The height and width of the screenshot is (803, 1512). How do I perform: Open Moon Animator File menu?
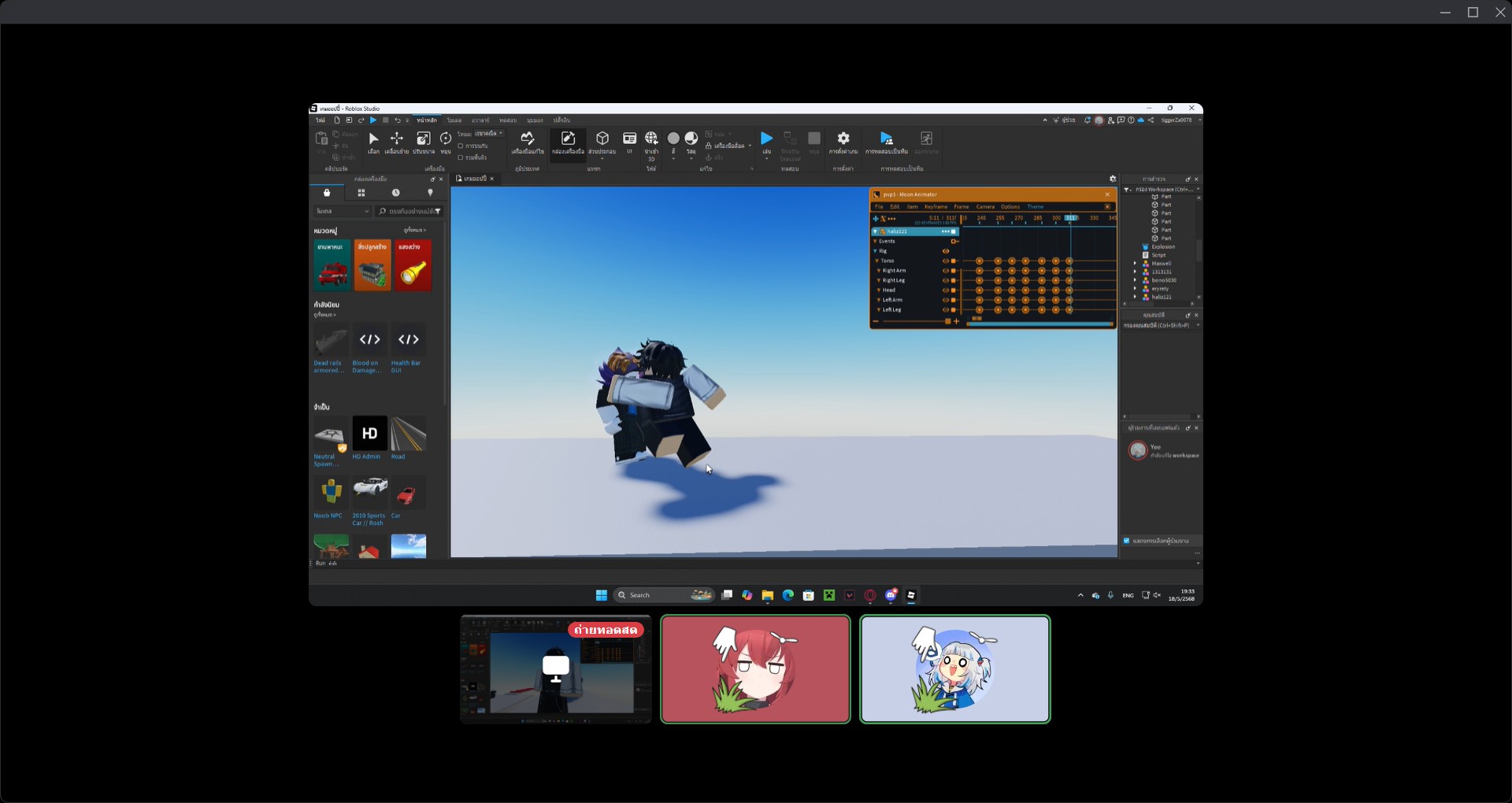click(879, 206)
